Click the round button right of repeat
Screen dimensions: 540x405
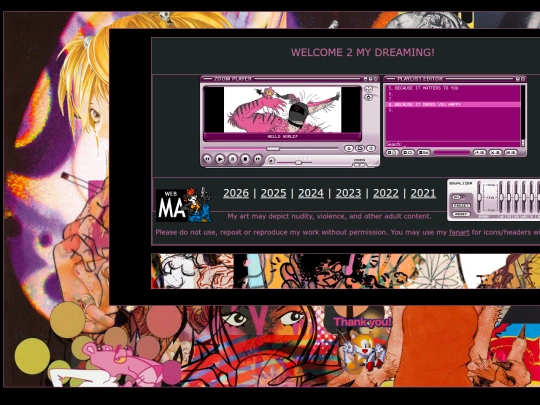(x=371, y=148)
